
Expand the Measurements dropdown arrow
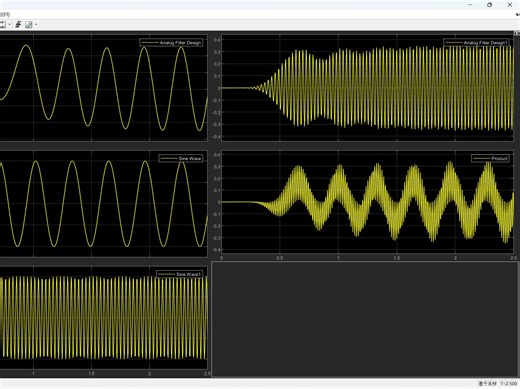[x=36, y=24]
